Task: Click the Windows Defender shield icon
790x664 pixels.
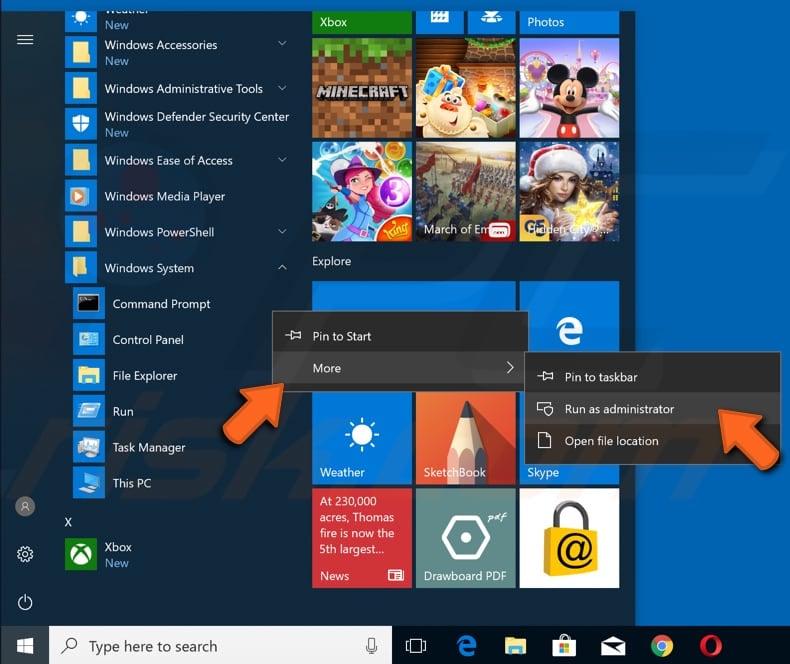Action: point(81,123)
